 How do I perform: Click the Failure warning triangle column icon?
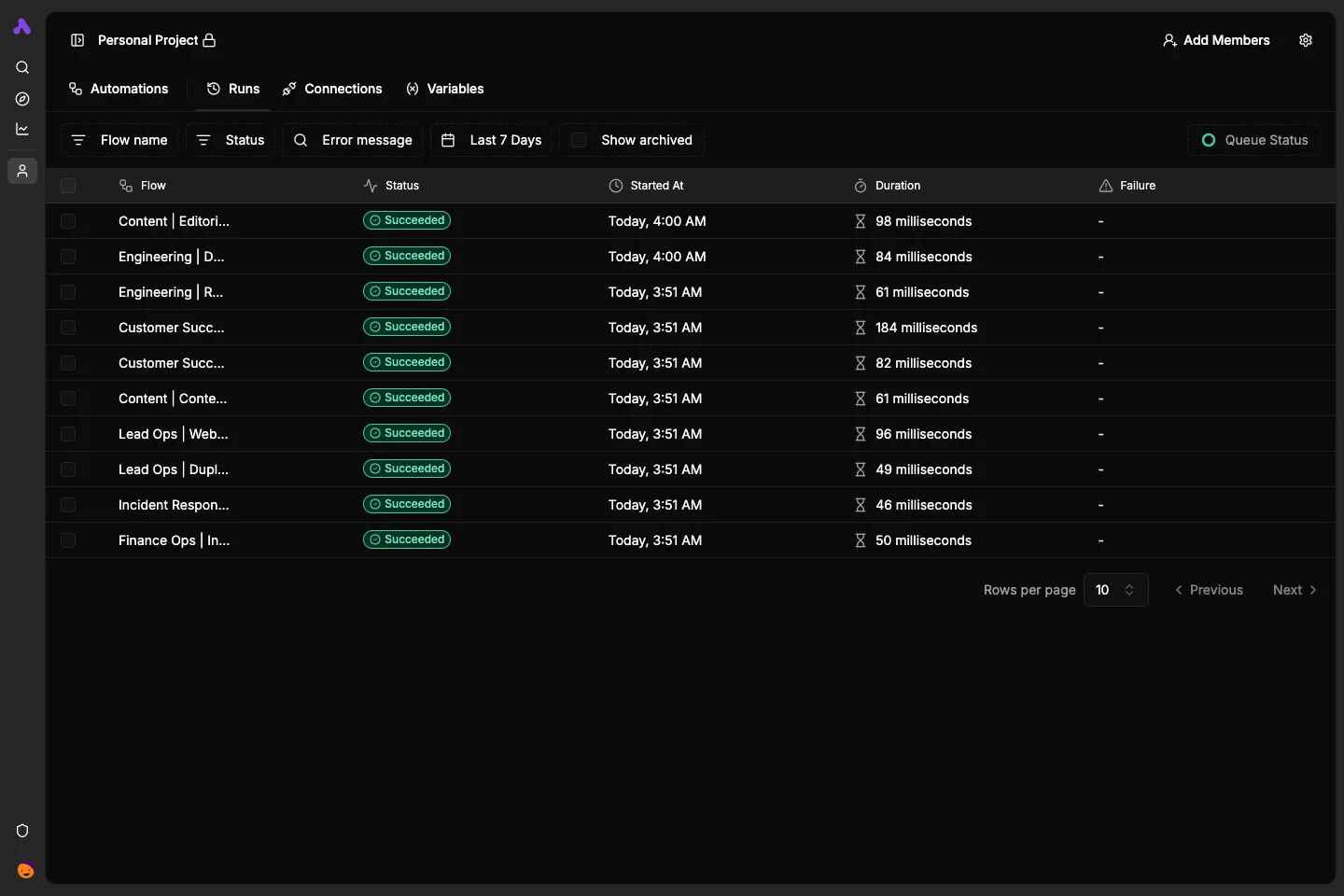tap(1106, 186)
